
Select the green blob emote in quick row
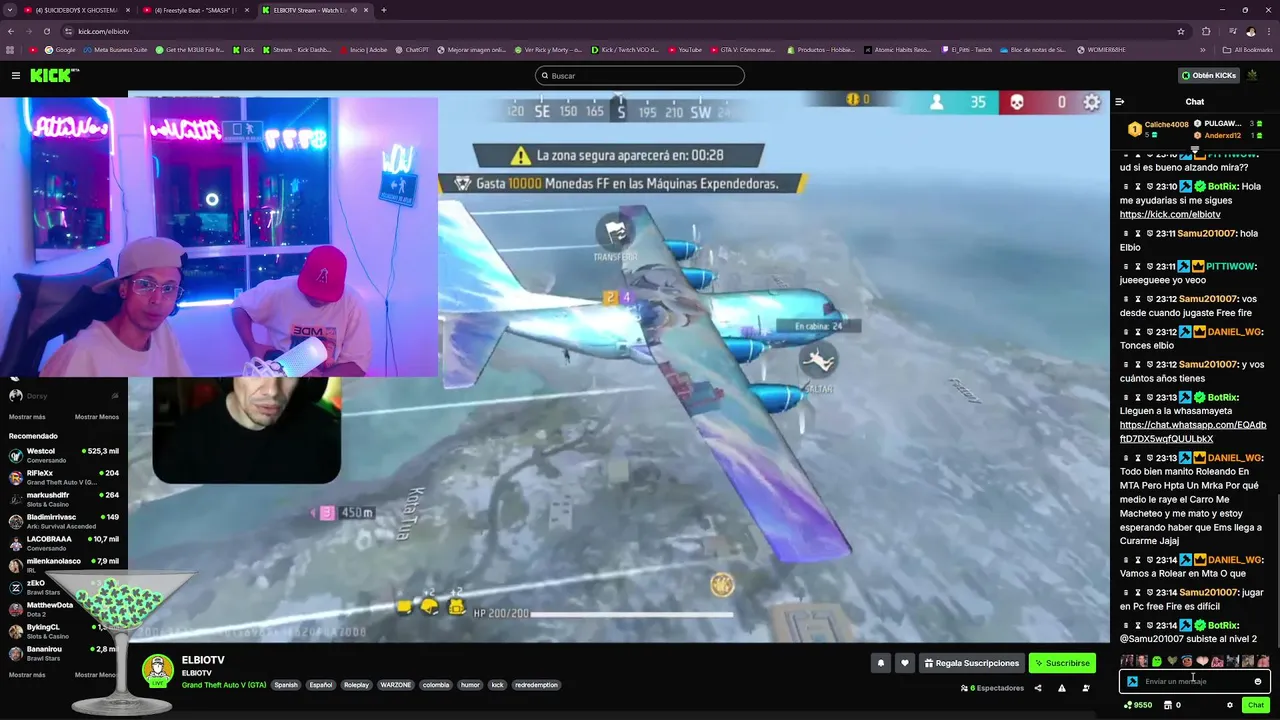(1157, 661)
